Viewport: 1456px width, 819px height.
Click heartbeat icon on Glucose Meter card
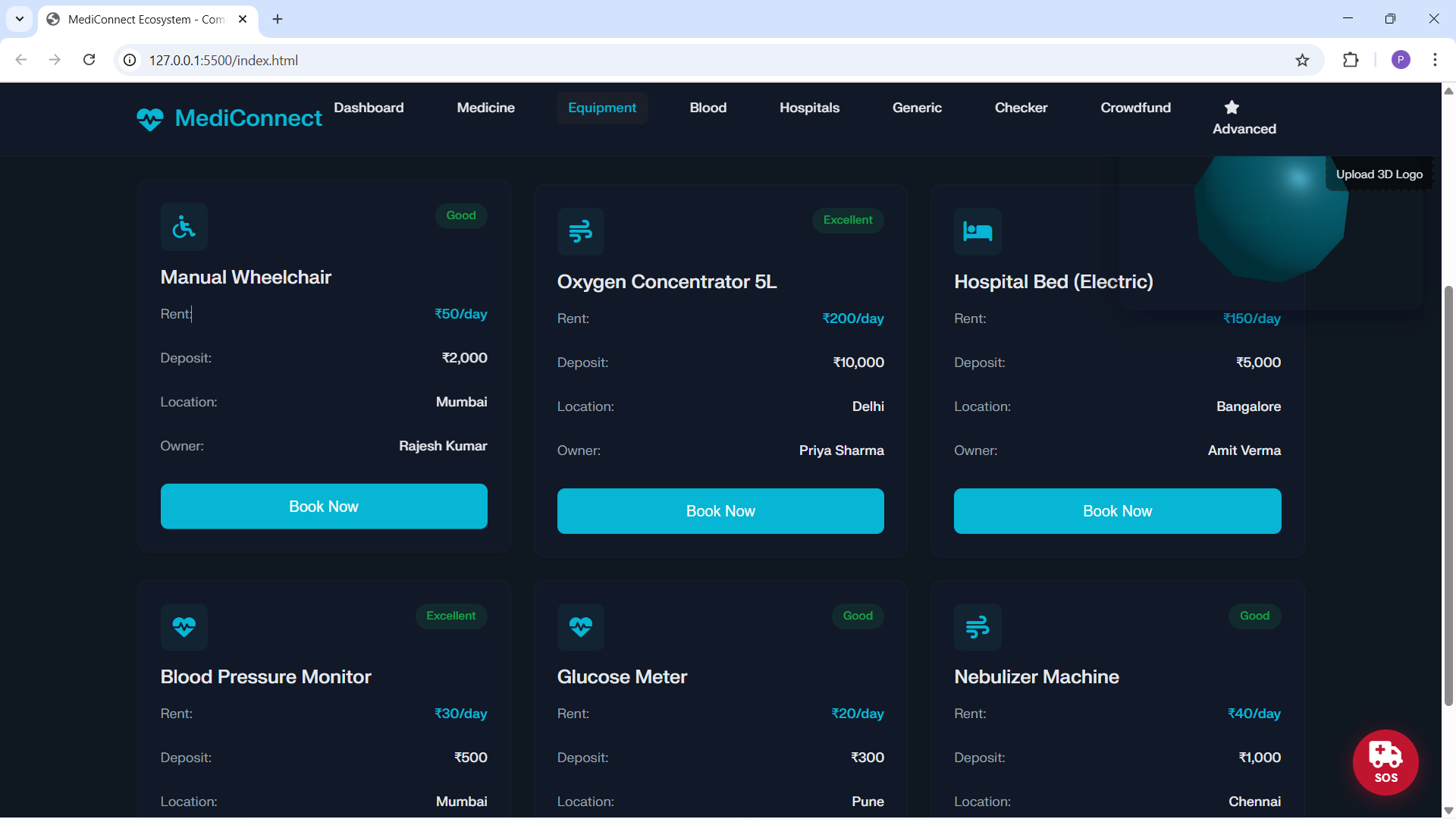580,626
